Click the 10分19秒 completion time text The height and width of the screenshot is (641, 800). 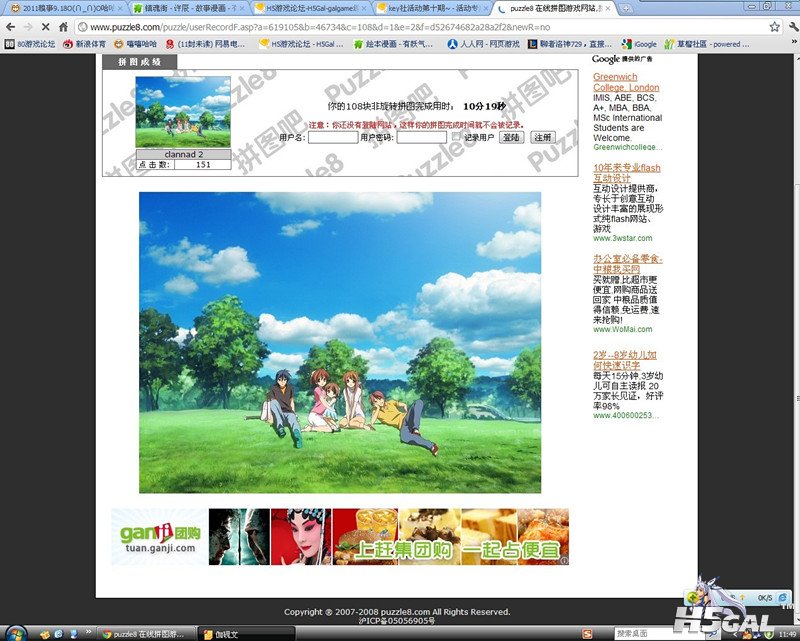pos(485,106)
